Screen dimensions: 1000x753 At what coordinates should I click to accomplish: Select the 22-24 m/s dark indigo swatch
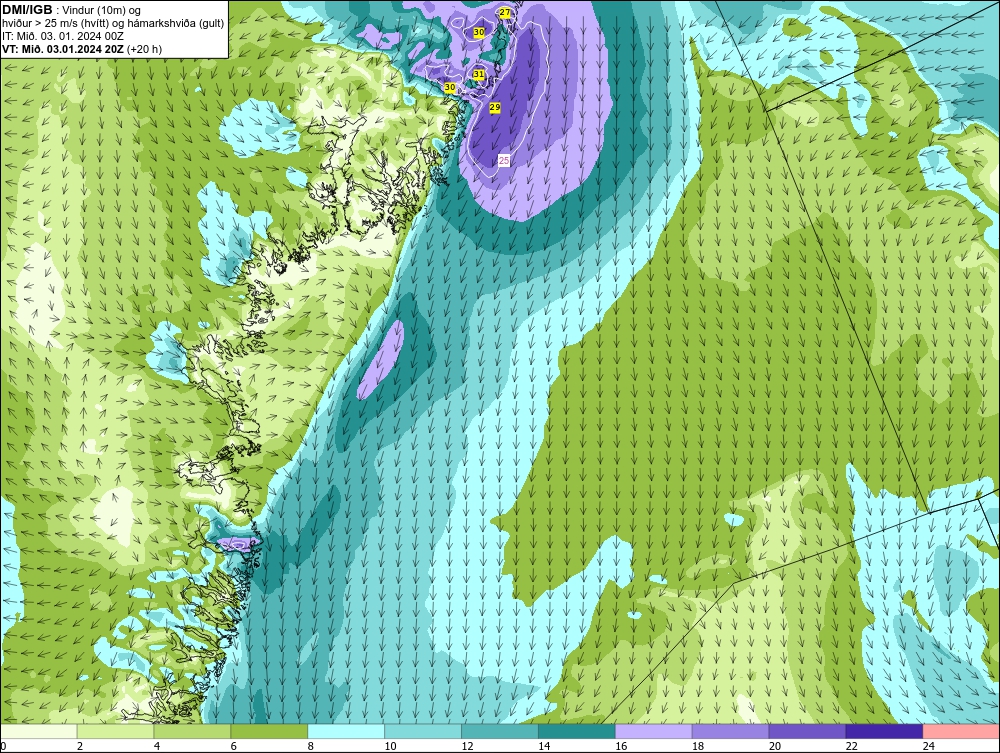(x=885, y=731)
